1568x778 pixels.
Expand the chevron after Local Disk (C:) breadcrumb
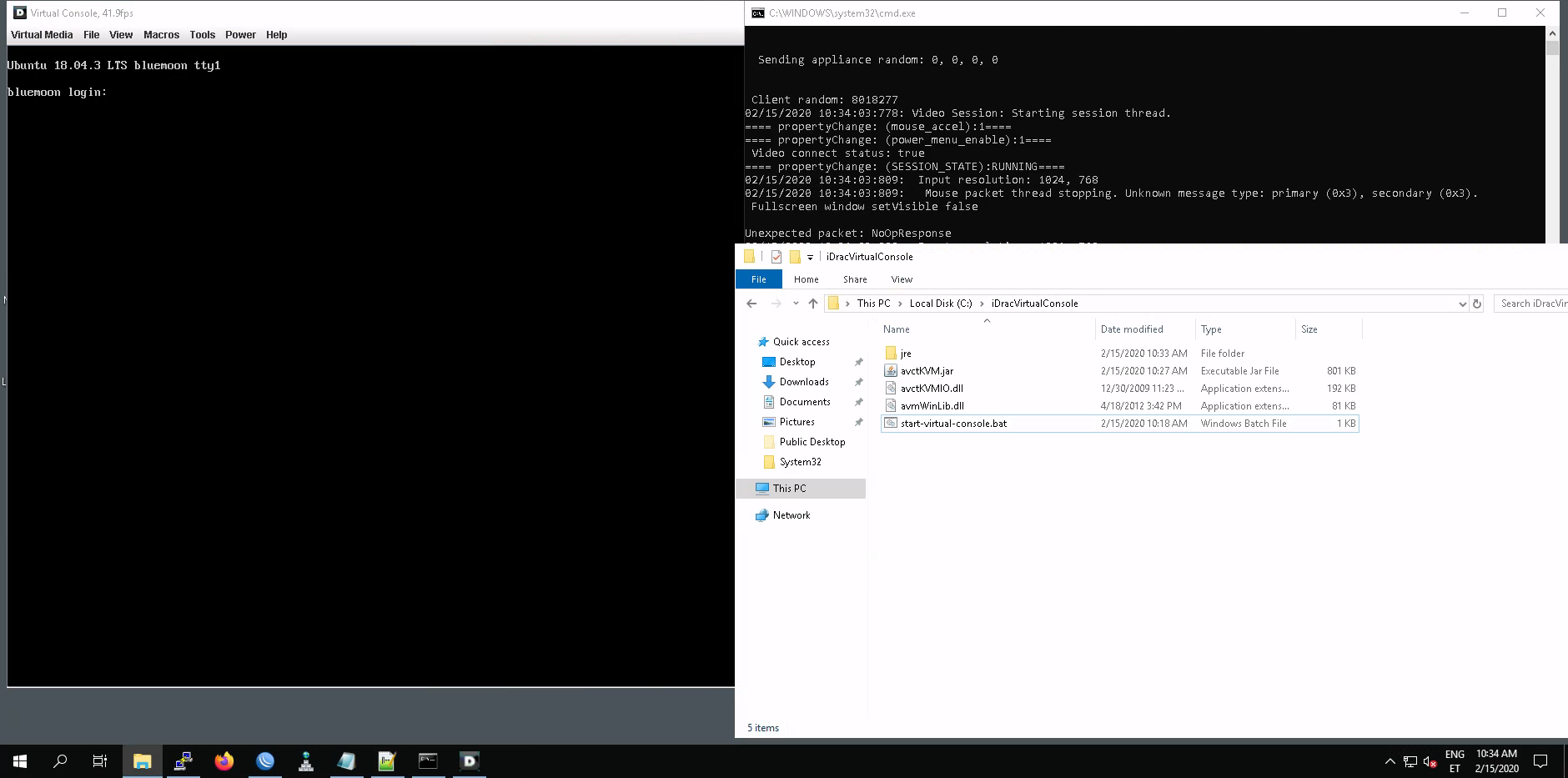[x=982, y=304]
